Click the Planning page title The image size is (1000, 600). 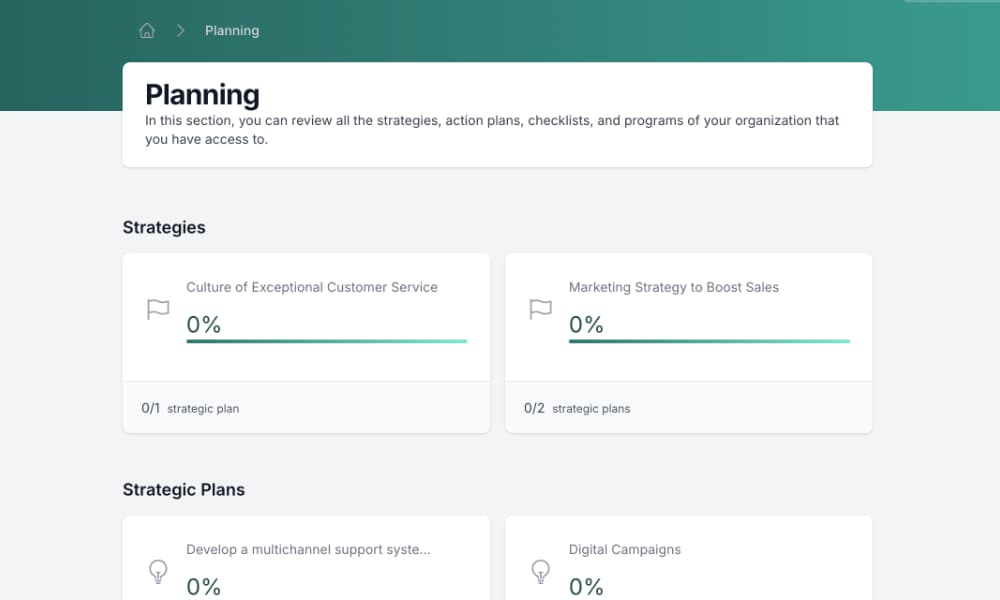click(202, 95)
